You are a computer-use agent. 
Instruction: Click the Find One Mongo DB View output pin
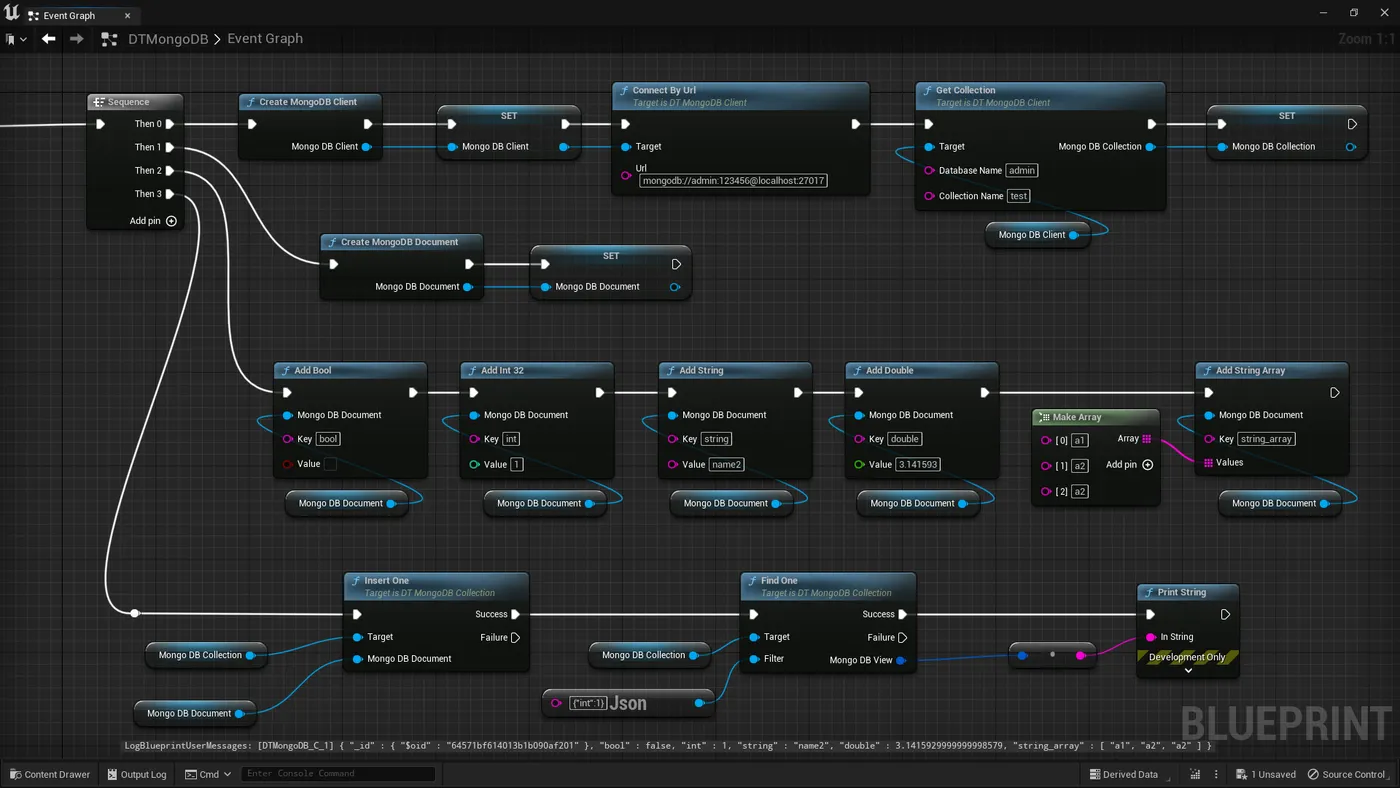click(x=901, y=660)
